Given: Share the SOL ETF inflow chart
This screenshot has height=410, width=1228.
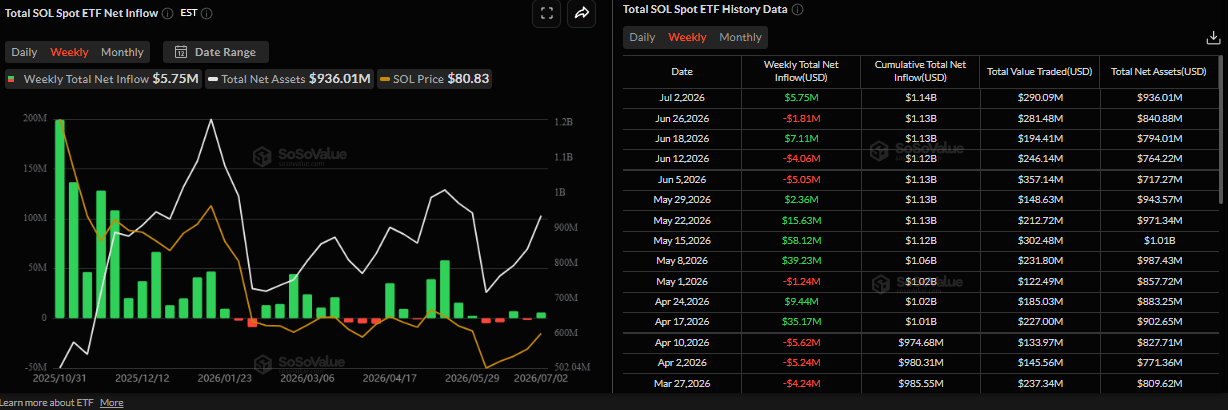Looking at the screenshot, I should [581, 13].
